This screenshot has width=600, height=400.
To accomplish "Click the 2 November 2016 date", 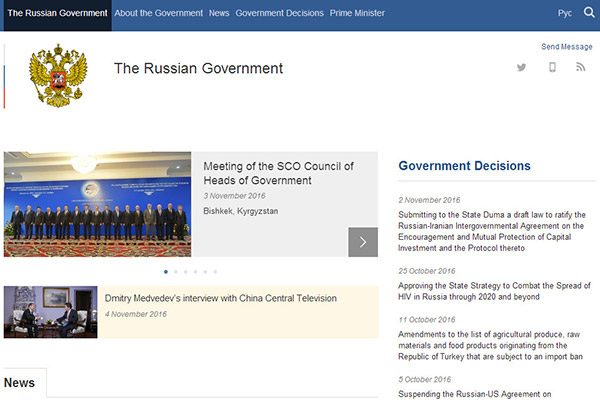I will pyautogui.click(x=429, y=200).
